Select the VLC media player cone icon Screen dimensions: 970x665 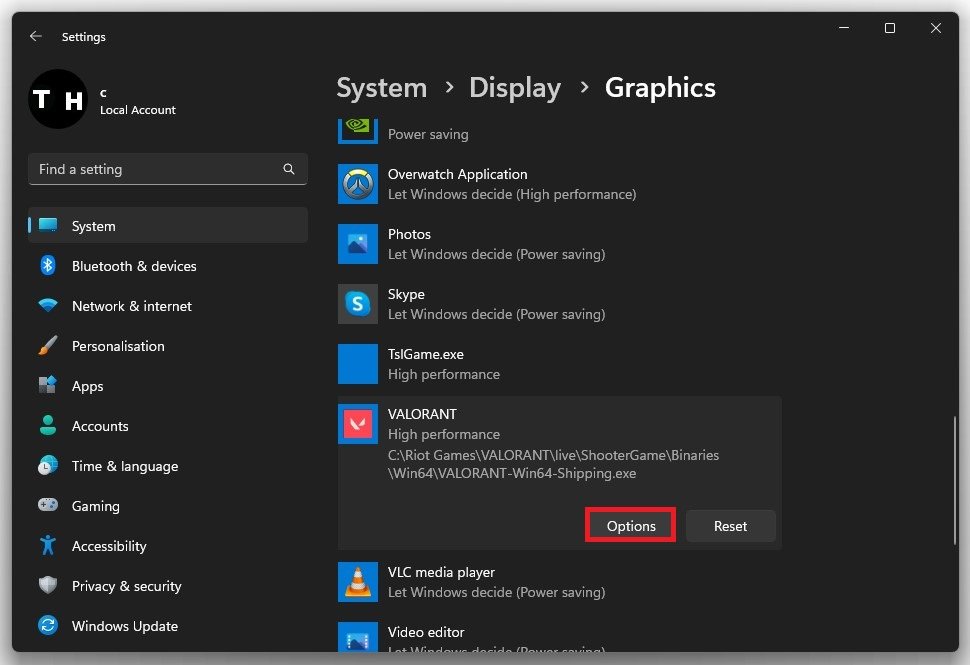(x=358, y=582)
